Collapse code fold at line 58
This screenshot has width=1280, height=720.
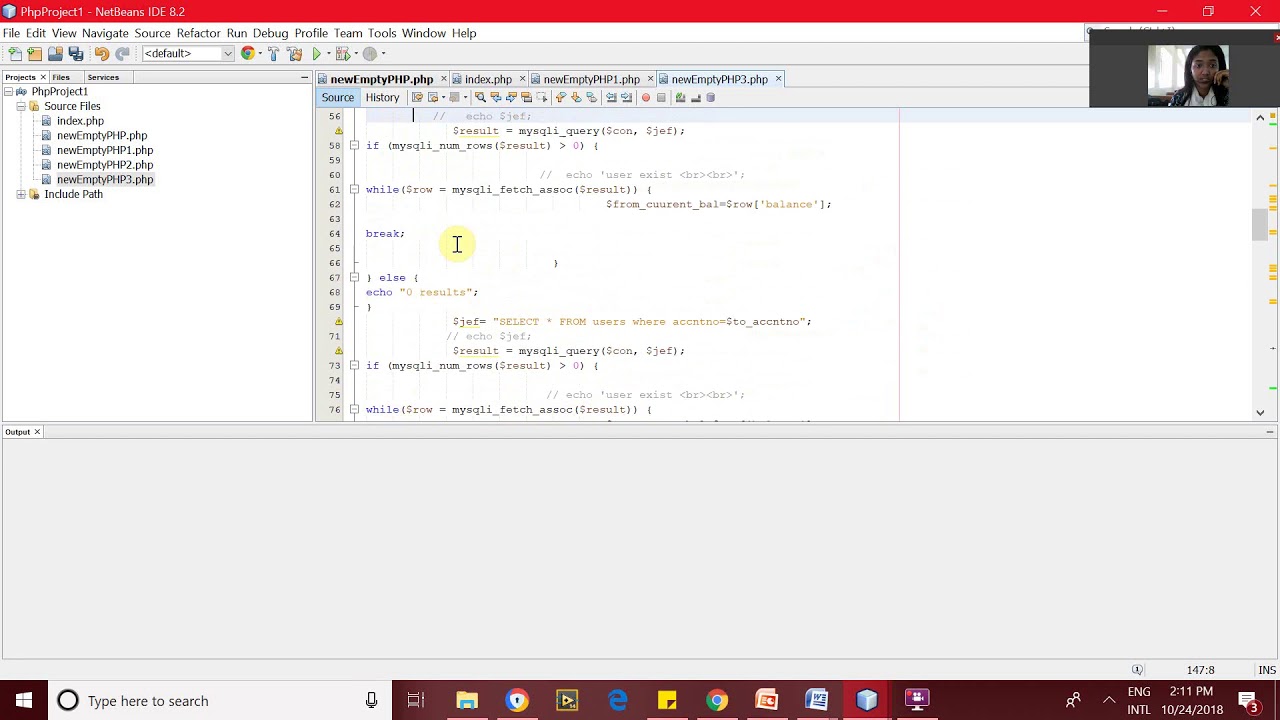[354, 146]
